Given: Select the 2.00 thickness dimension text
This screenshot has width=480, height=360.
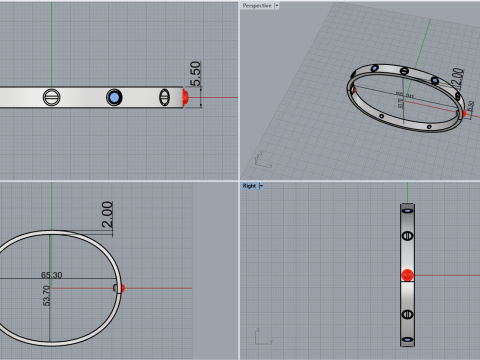Looking at the screenshot, I should click(x=107, y=214).
